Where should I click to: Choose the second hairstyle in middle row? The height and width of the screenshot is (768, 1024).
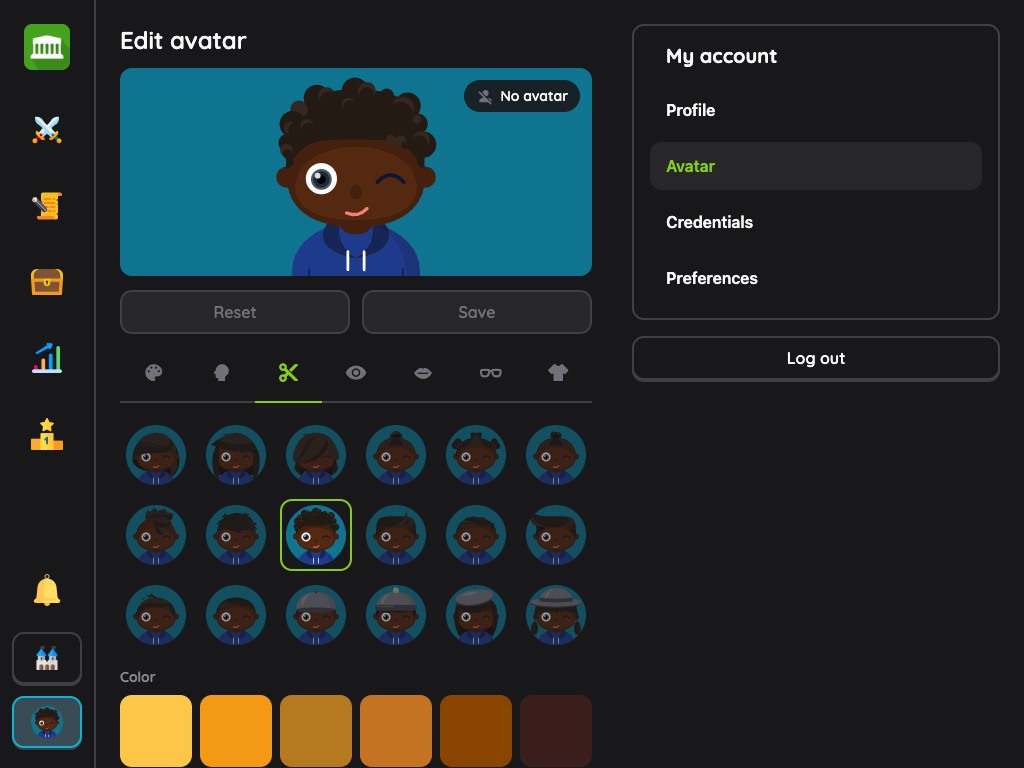coord(236,535)
